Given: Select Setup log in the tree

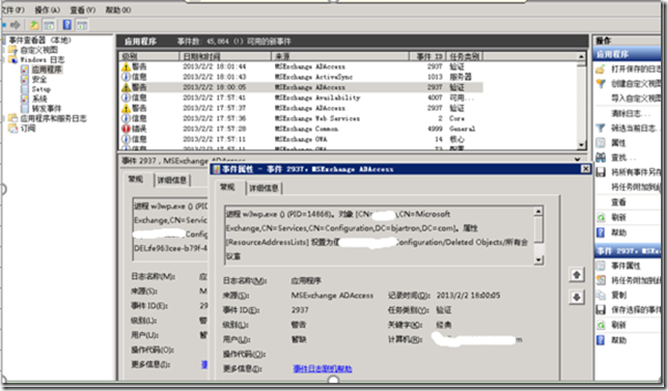Looking at the screenshot, I should point(41,89).
